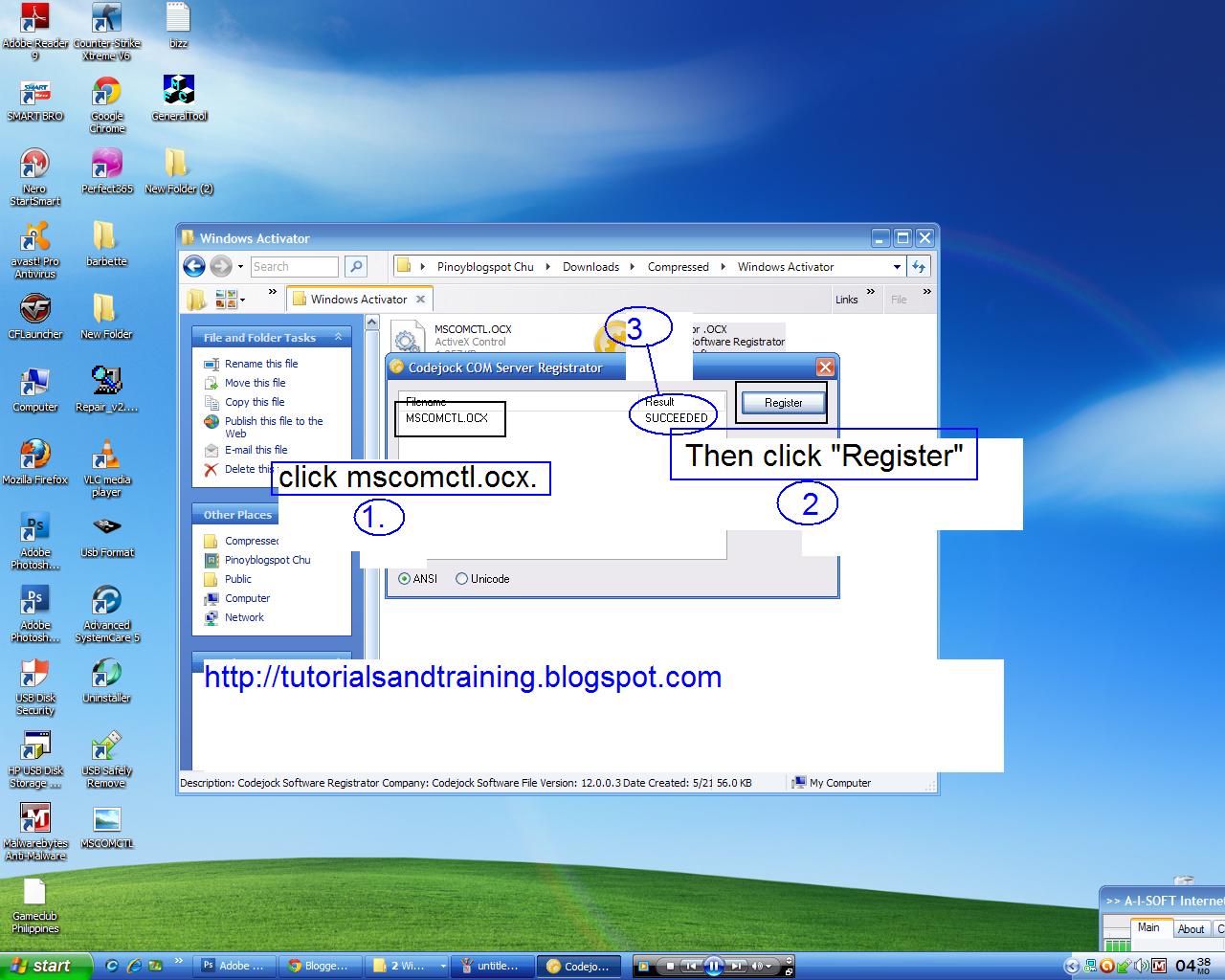Expand recent pages arrow beside Forward button

tap(240, 267)
